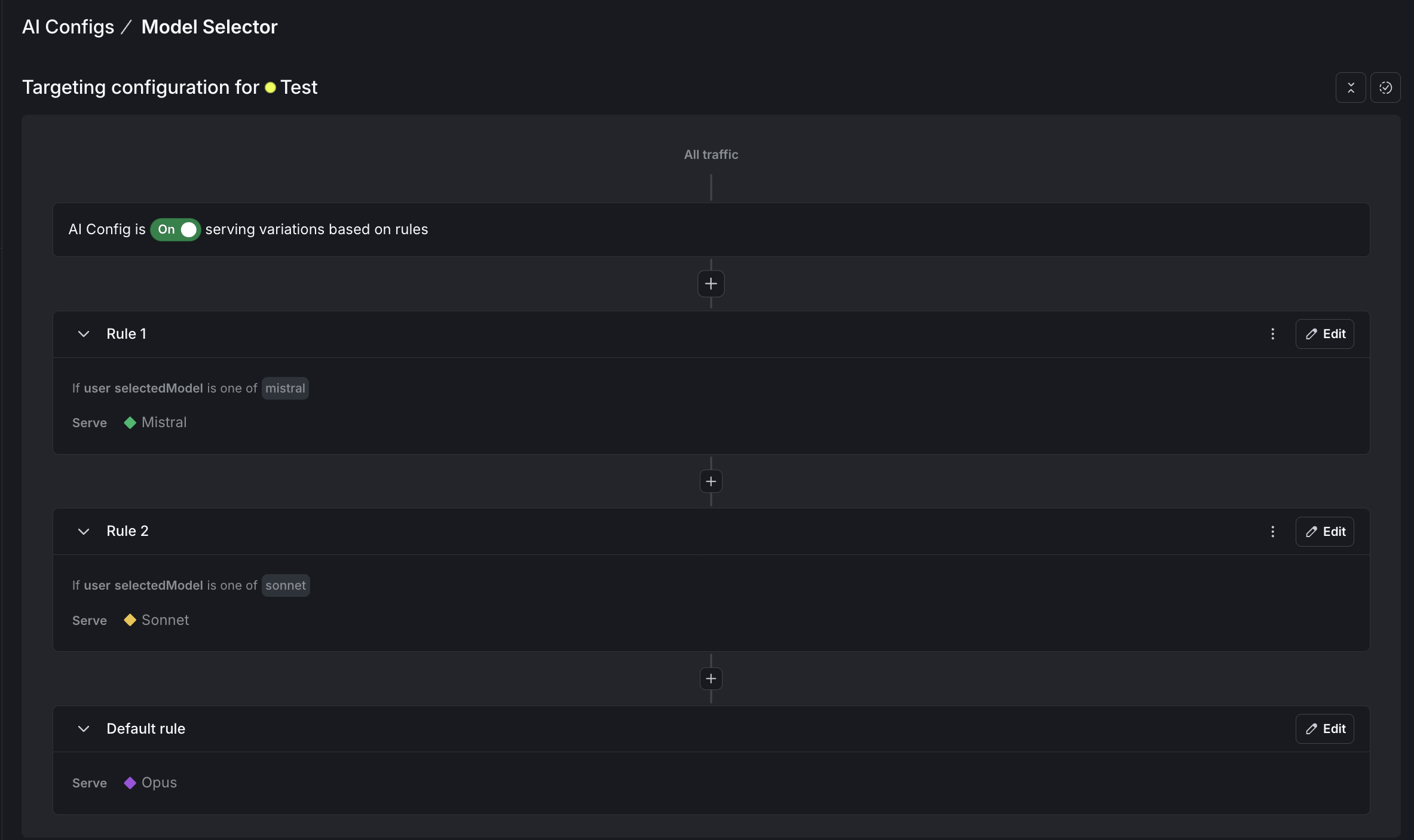Viewport: 1414px width, 840px height.
Task: Add a rule above the Default rule
Action: click(x=710, y=679)
